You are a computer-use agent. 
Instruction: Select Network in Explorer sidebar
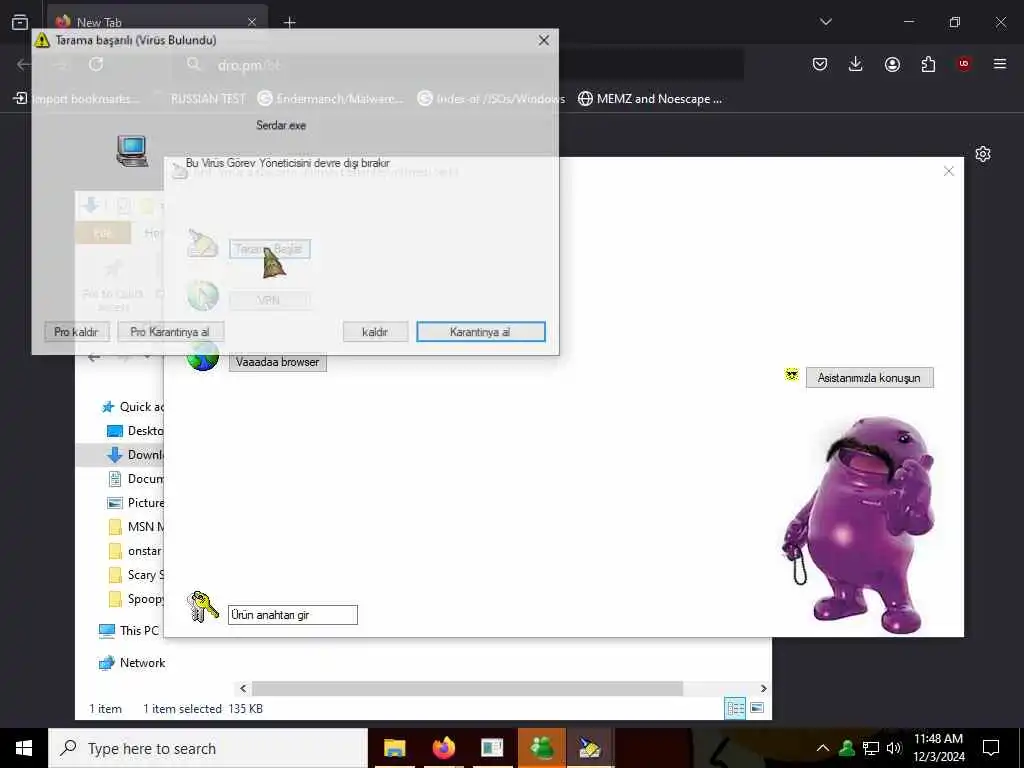(132, 663)
